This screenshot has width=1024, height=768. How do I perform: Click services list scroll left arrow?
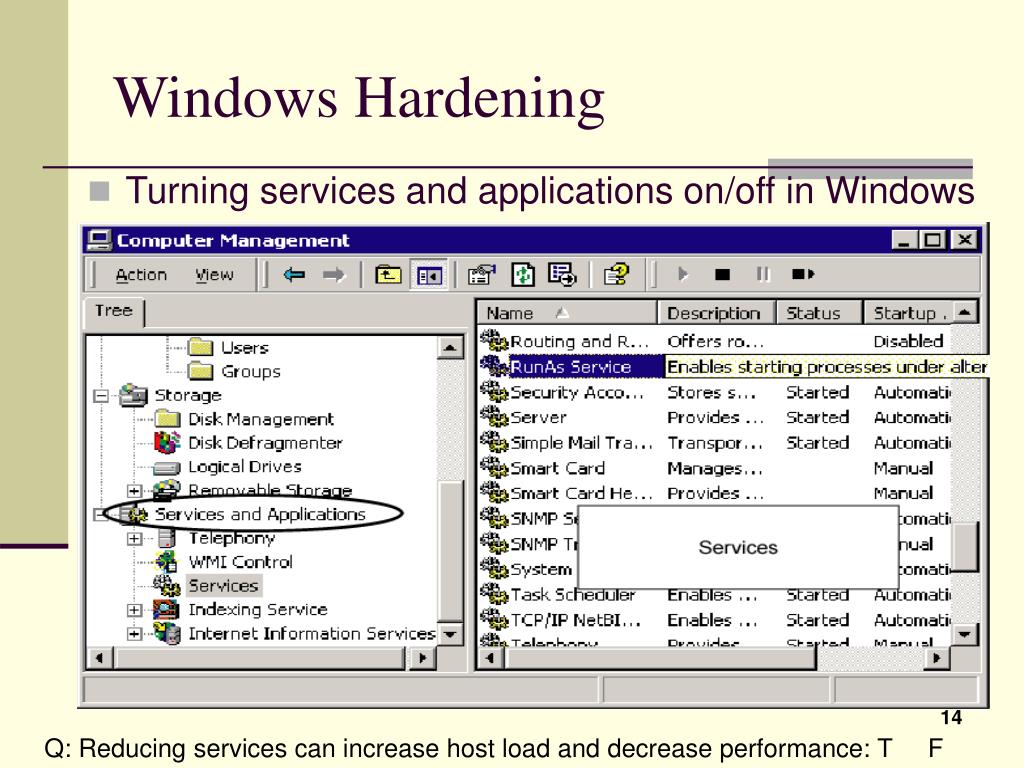pos(490,658)
